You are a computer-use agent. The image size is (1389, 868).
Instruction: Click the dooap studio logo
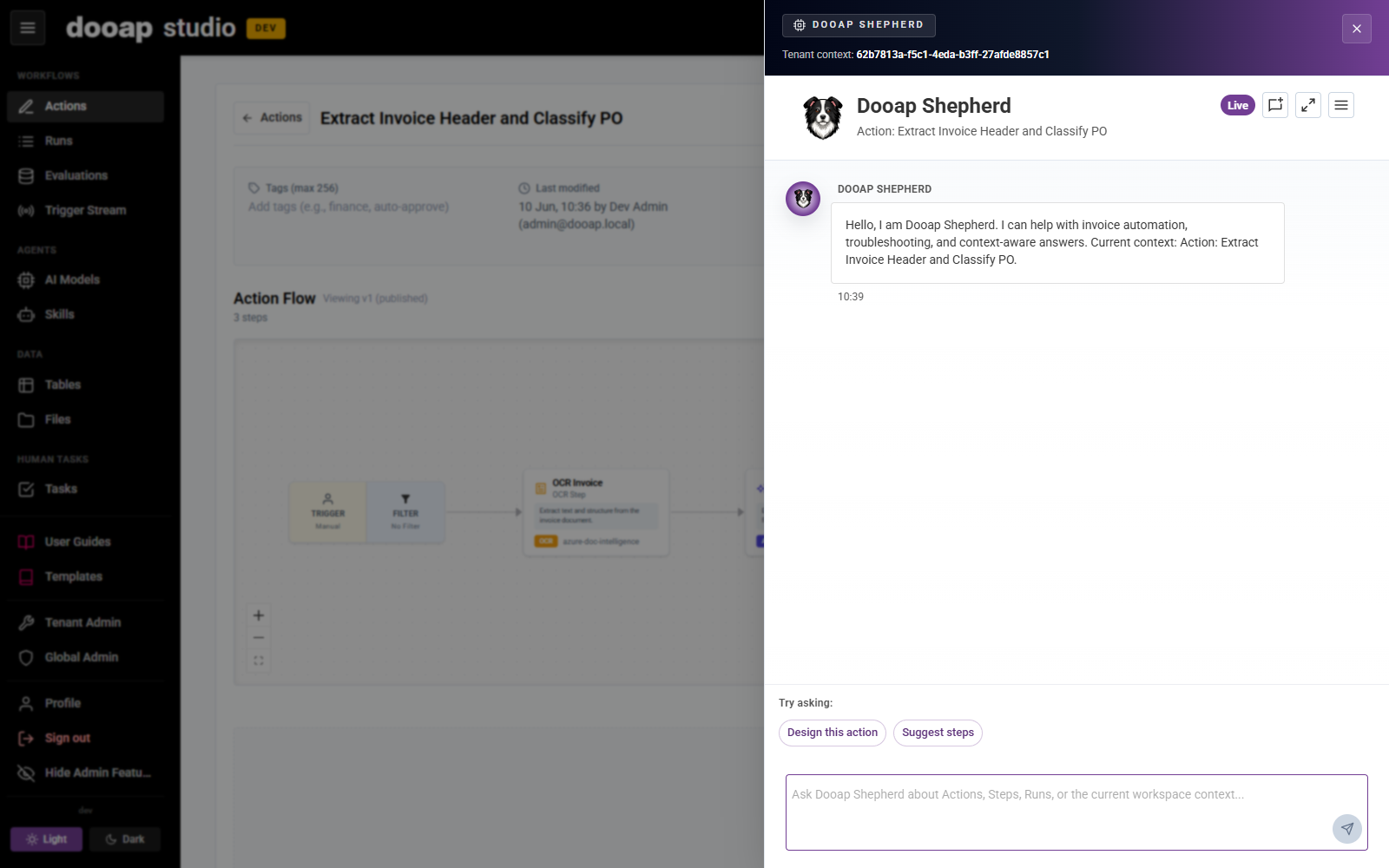coord(150,28)
